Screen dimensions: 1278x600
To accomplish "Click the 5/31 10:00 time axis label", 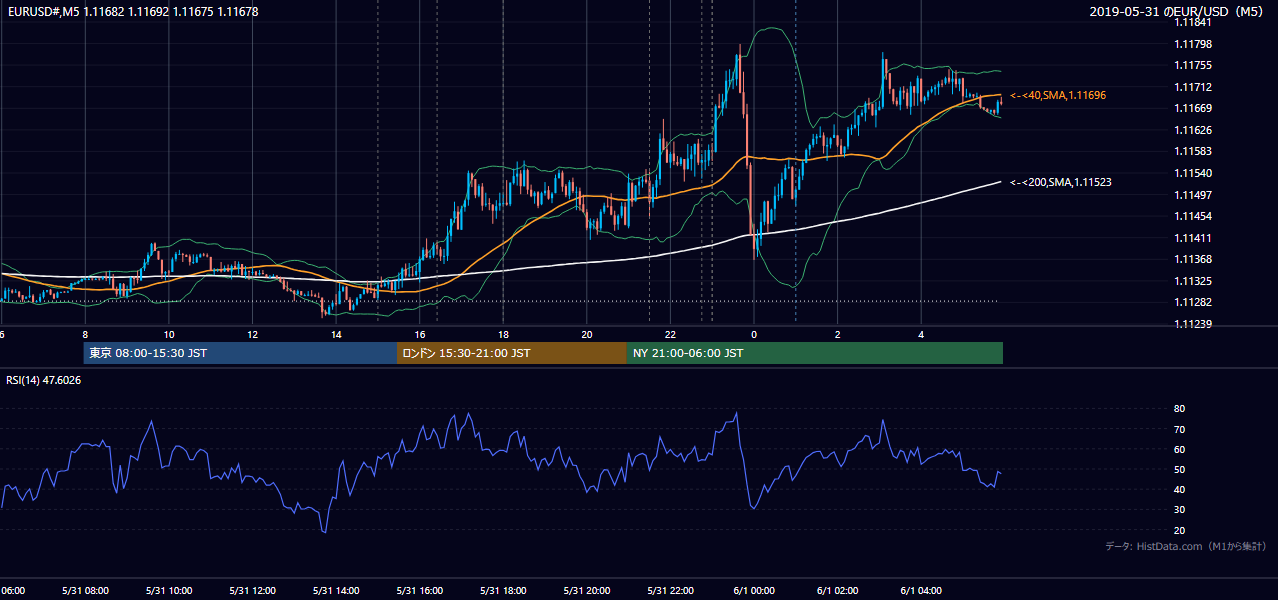I will pos(169,591).
